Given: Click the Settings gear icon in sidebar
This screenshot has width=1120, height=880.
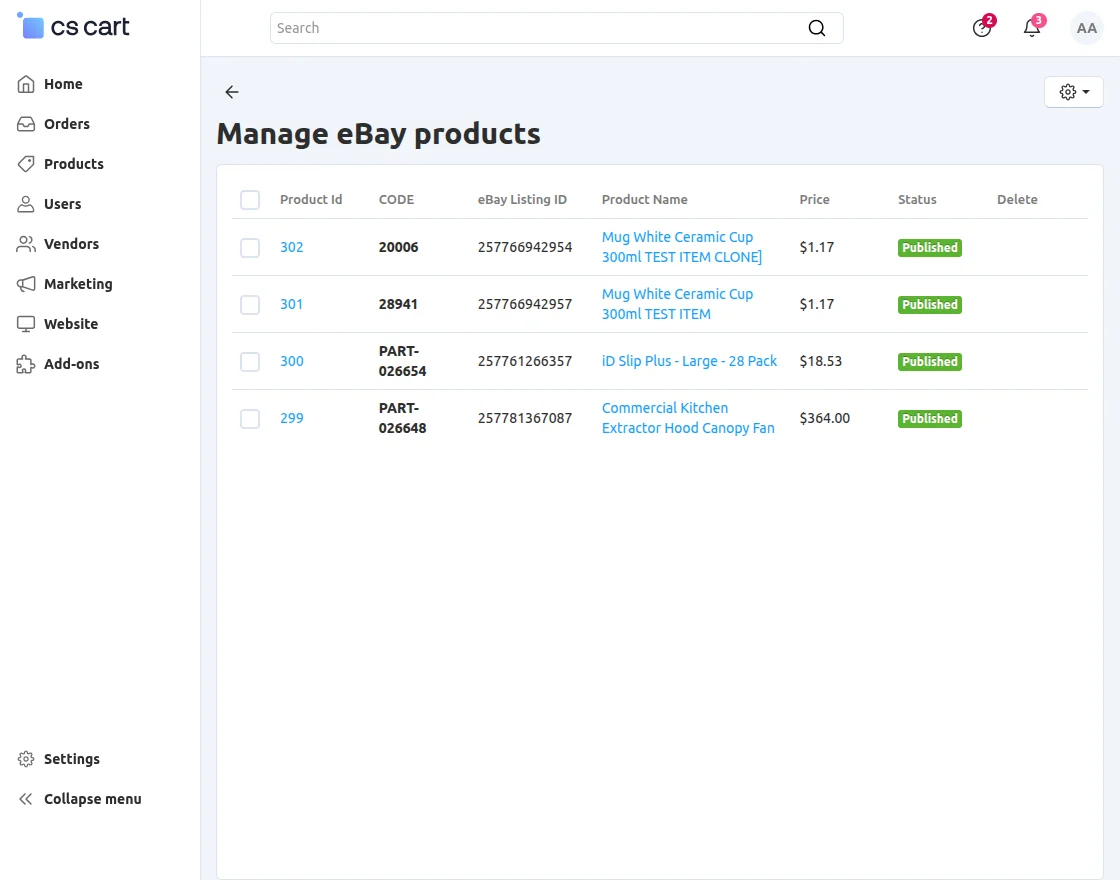Looking at the screenshot, I should point(26,759).
